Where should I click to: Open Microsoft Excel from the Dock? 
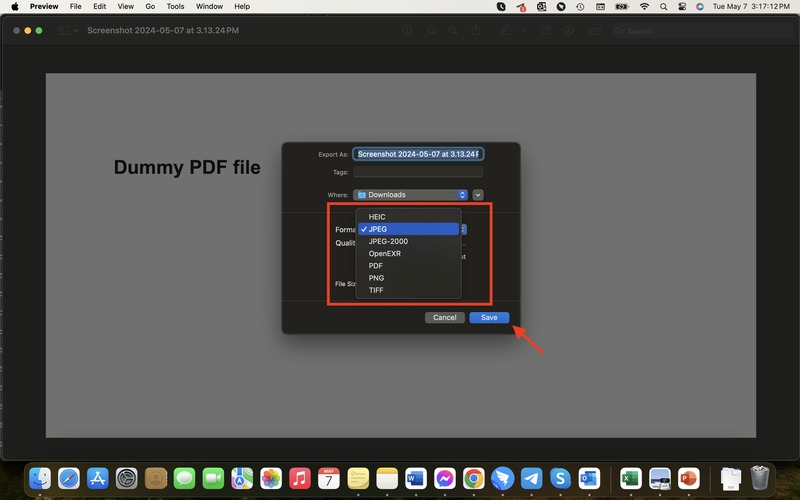click(x=631, y=479)
